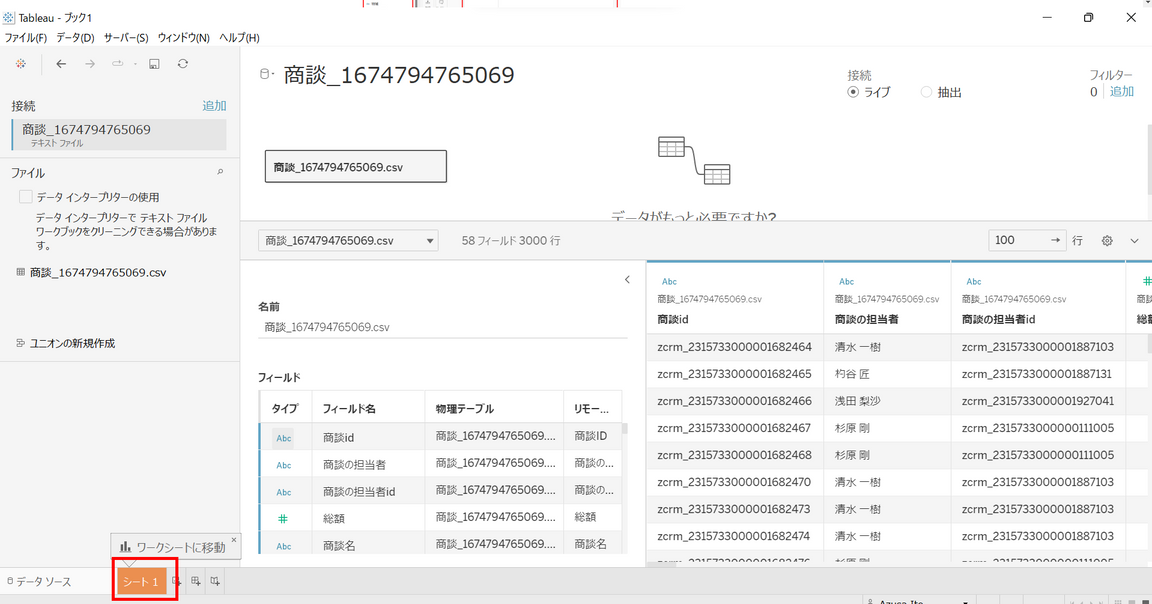Click the 総額 field name in fields list

pos(334,519)
